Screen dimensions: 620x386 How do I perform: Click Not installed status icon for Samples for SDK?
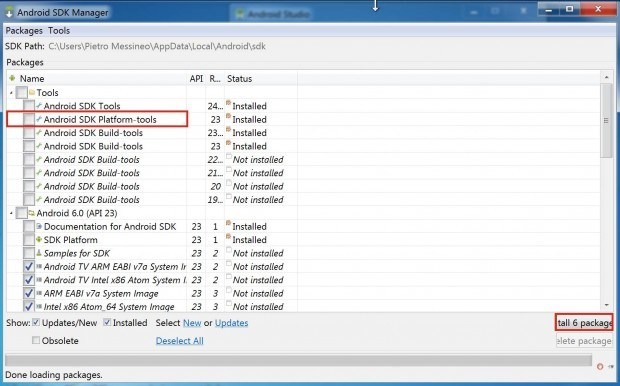point(229,250)
